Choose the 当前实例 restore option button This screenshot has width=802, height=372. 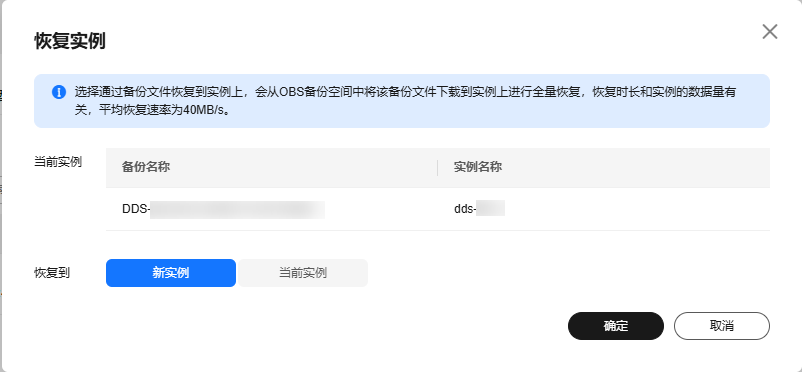point(303,273)
